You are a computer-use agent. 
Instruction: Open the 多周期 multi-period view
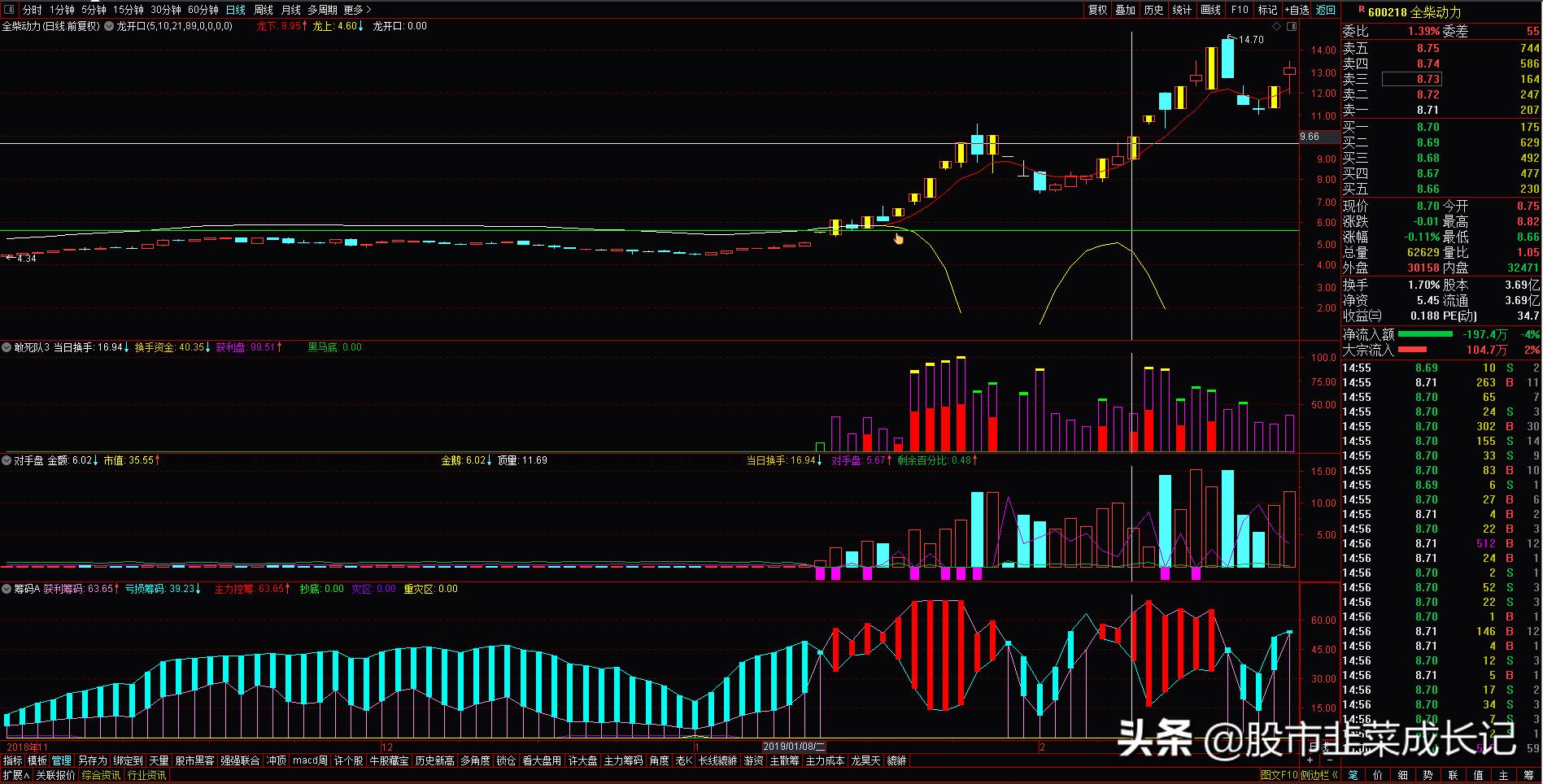coord(322,10)
